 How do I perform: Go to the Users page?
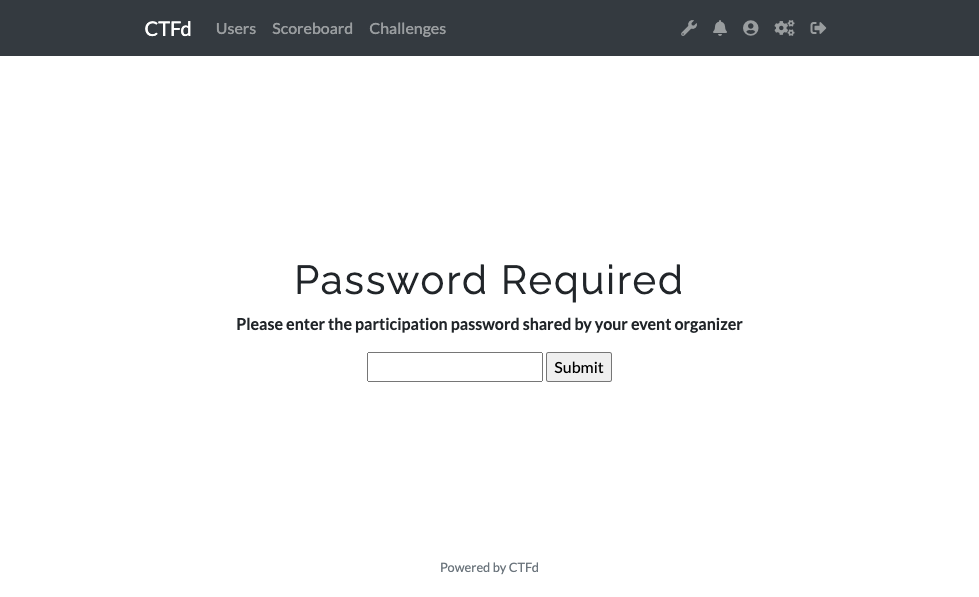pos(236,28)
